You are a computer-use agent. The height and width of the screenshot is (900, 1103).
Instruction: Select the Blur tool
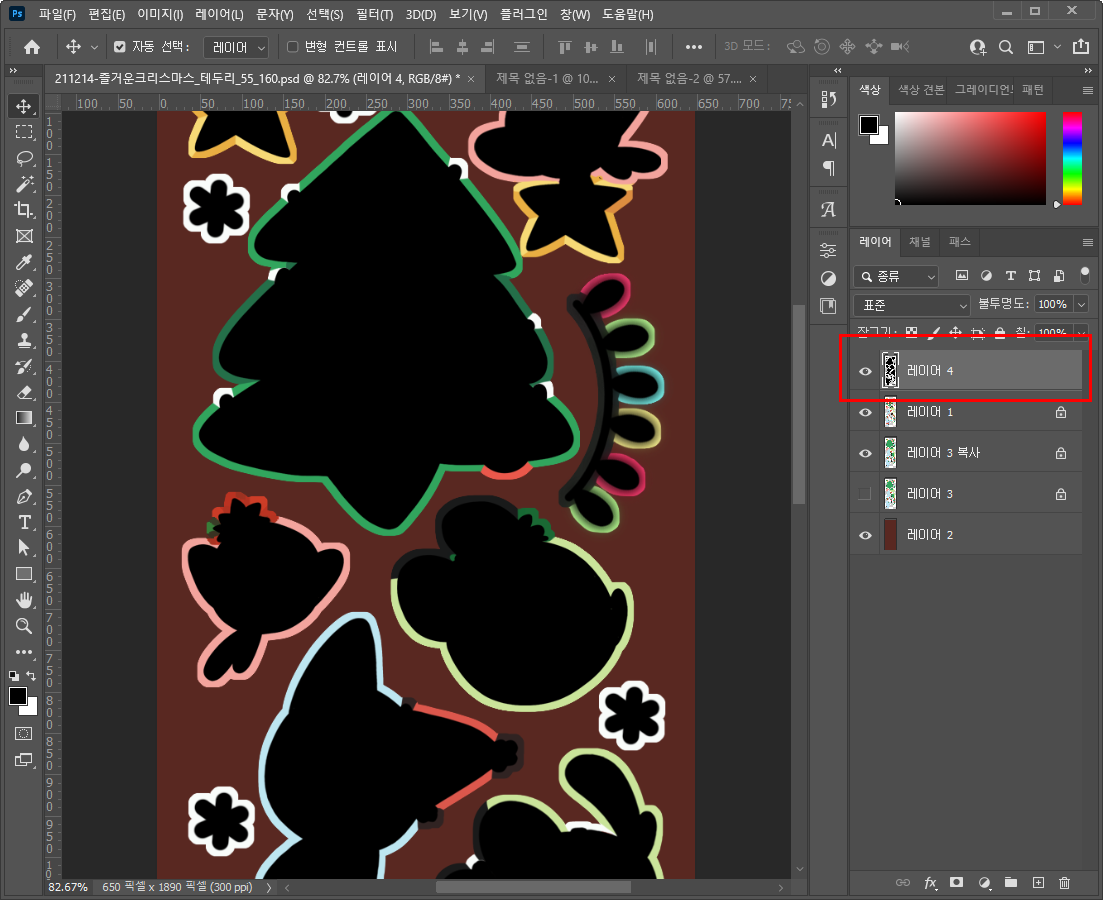24,444
